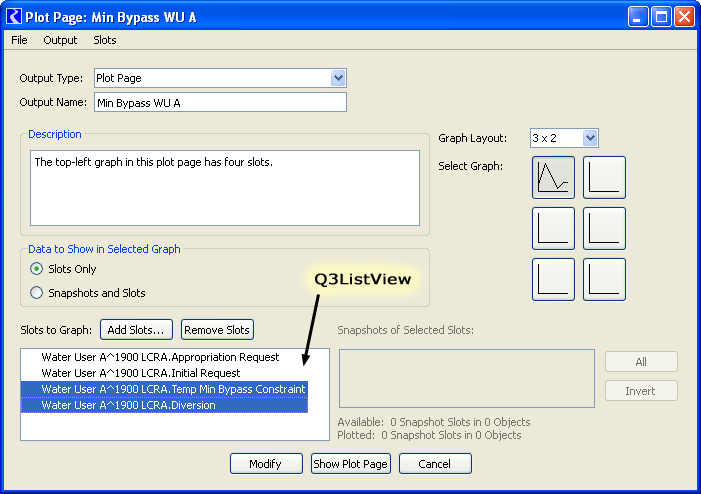The width and height of the screenshot is (701, 494).
Task: Click the disabled Invert snapshots button
Action: (x=641, y=391)
